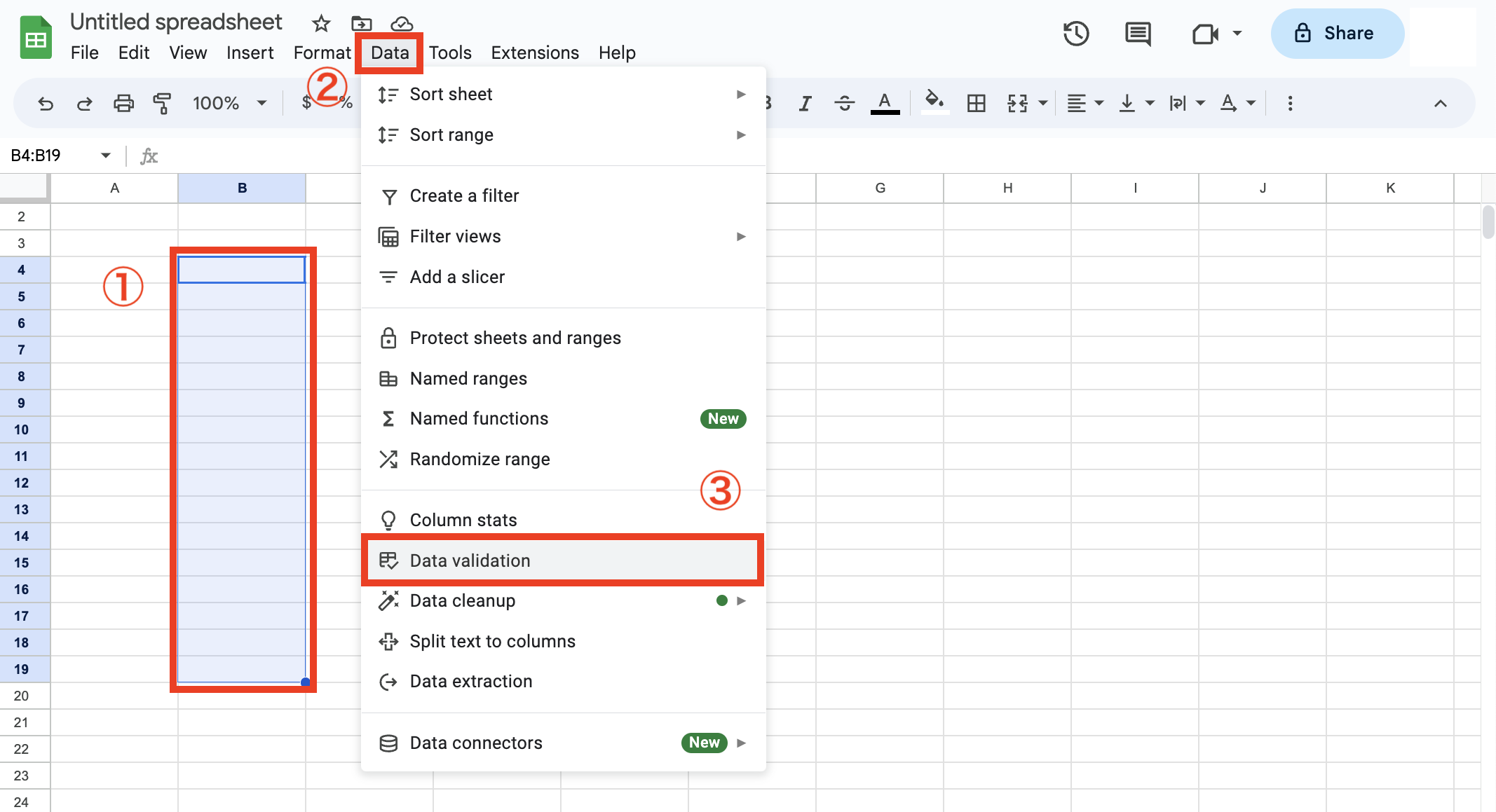
Task: Click the undo arrow icon
Action: click(46, 103)
